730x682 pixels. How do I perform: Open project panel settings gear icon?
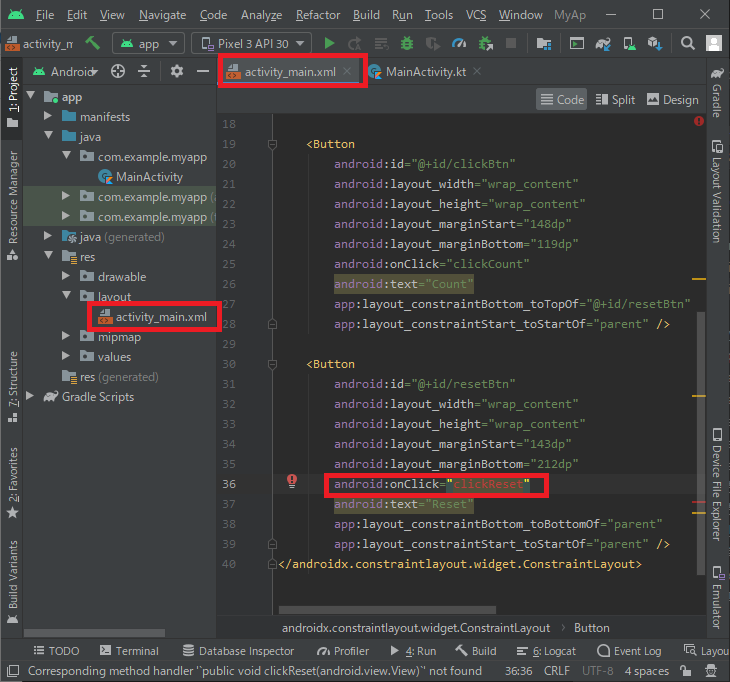(176, 71)
